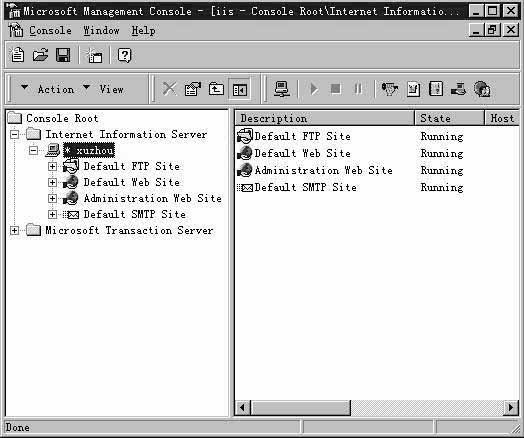The image size is (524, 438).
Task: Open the View dropdown menu
Action: pyautogui.click(x=104, y=89)
